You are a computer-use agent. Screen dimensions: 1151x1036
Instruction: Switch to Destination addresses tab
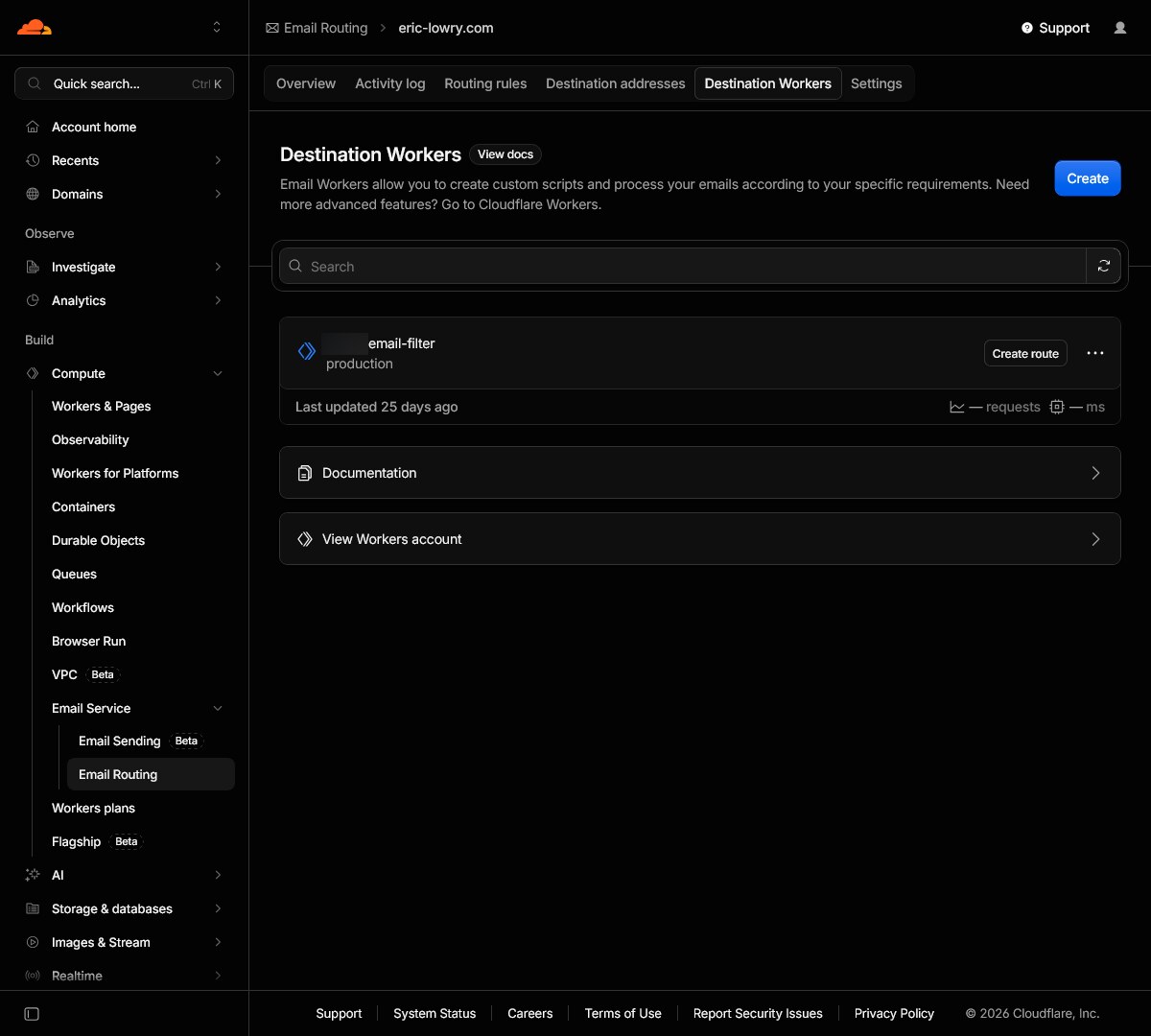click(616, 83)
